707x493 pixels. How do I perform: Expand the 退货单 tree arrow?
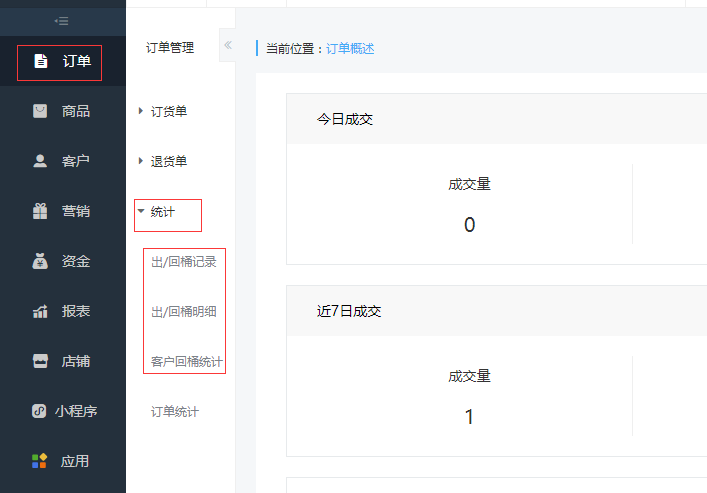141,161
